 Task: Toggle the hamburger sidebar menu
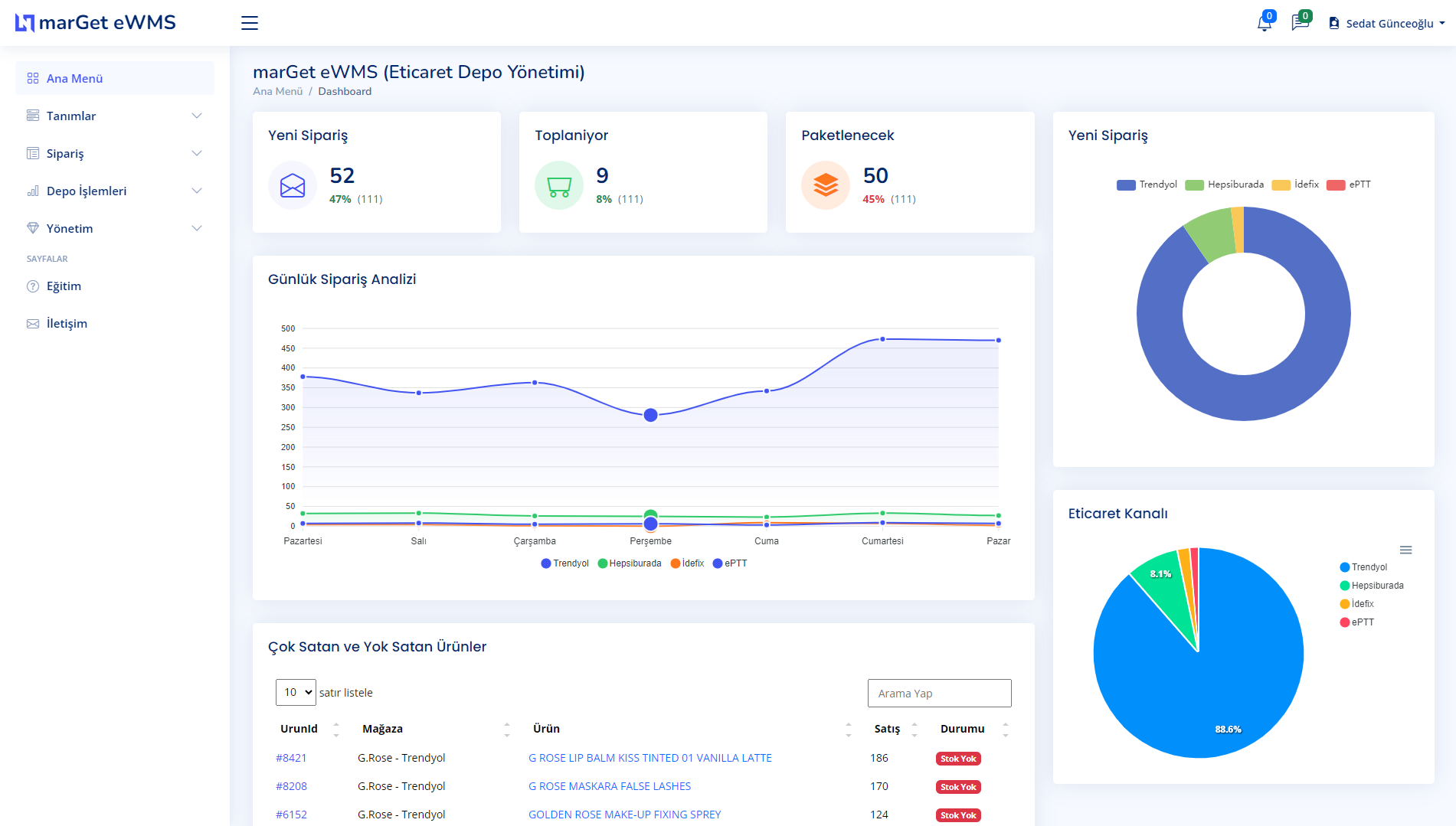[x=250, y=23]
